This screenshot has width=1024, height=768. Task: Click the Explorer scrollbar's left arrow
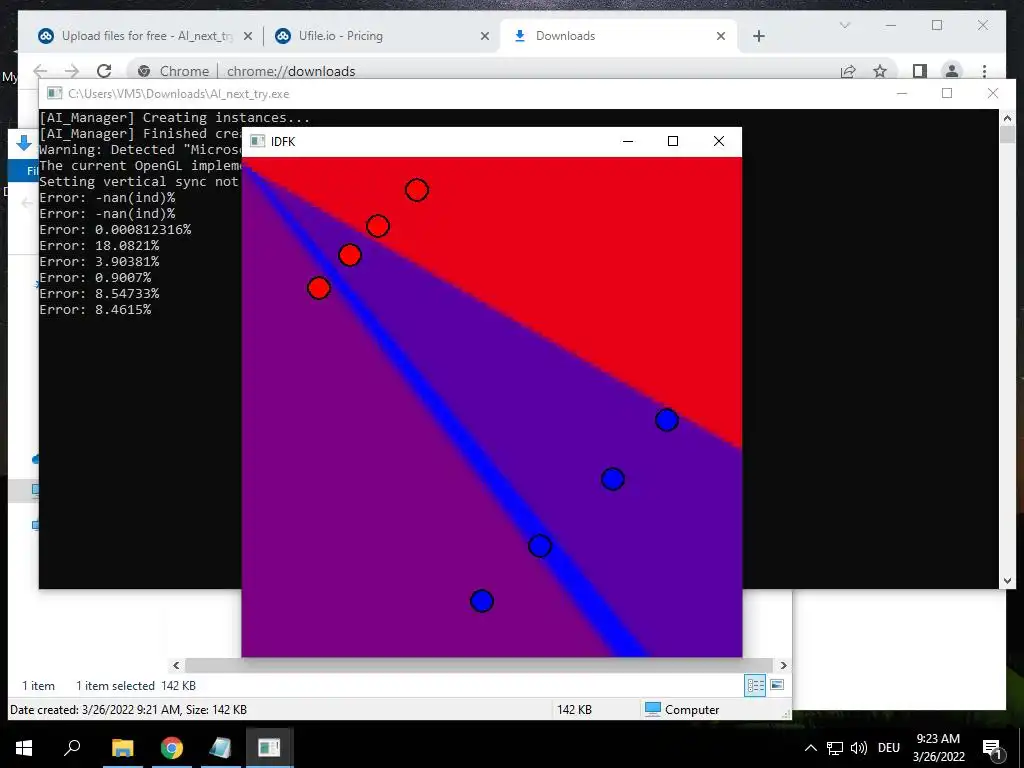click(176, 665)
